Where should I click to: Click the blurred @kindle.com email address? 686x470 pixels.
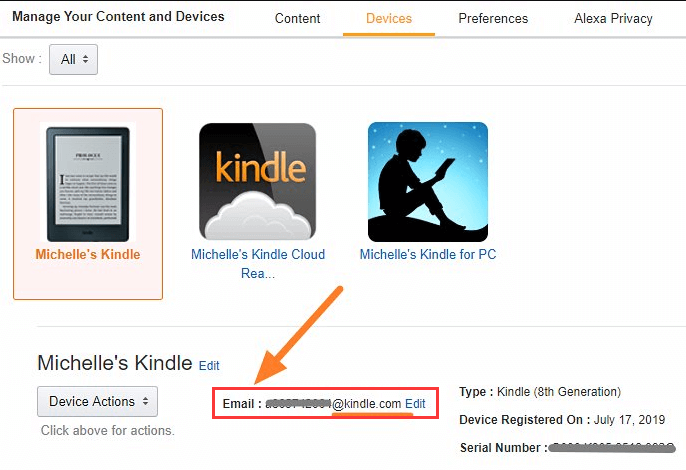coord(333,403)
